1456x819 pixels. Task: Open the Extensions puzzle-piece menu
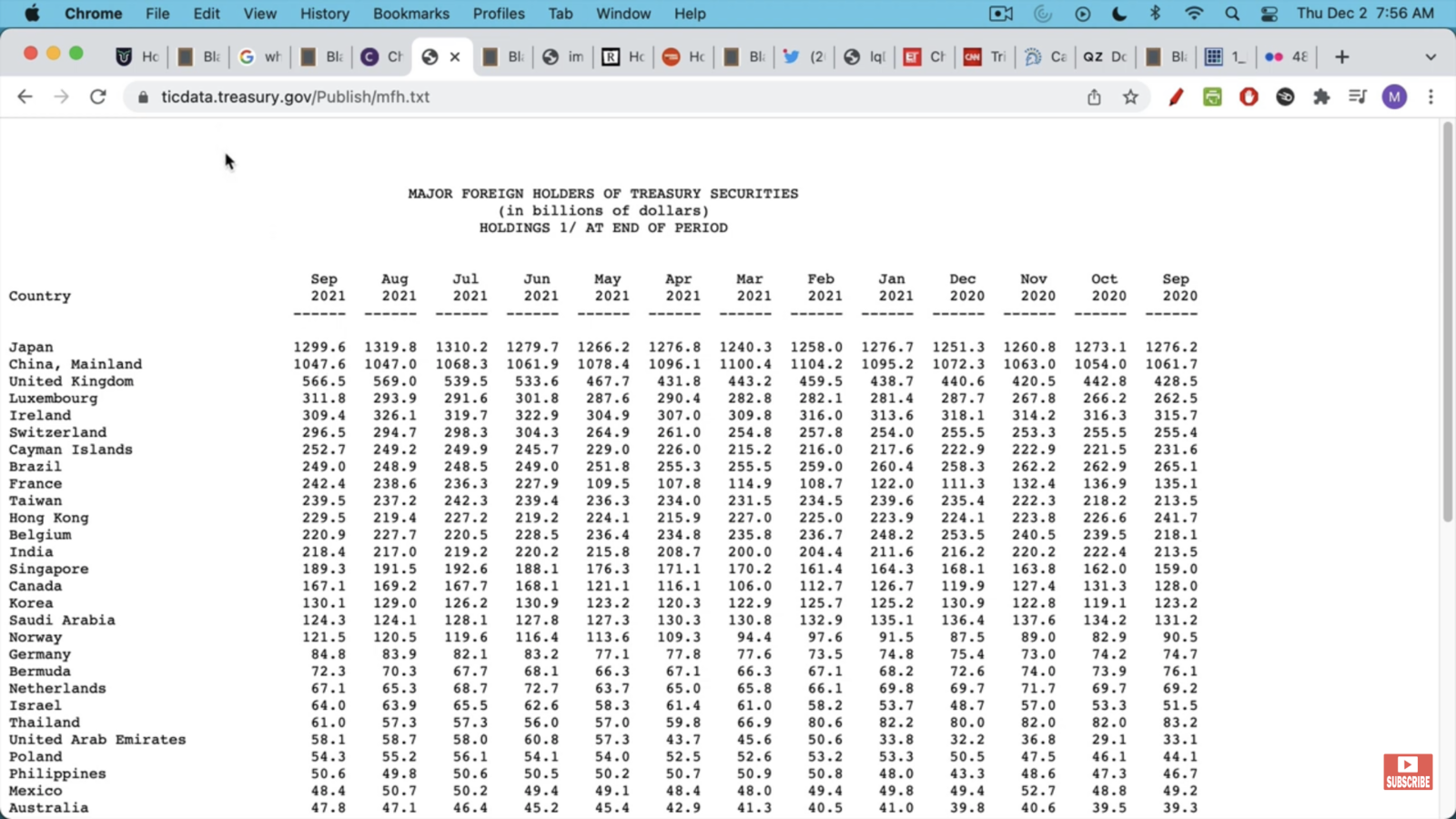pos(1321,96)
